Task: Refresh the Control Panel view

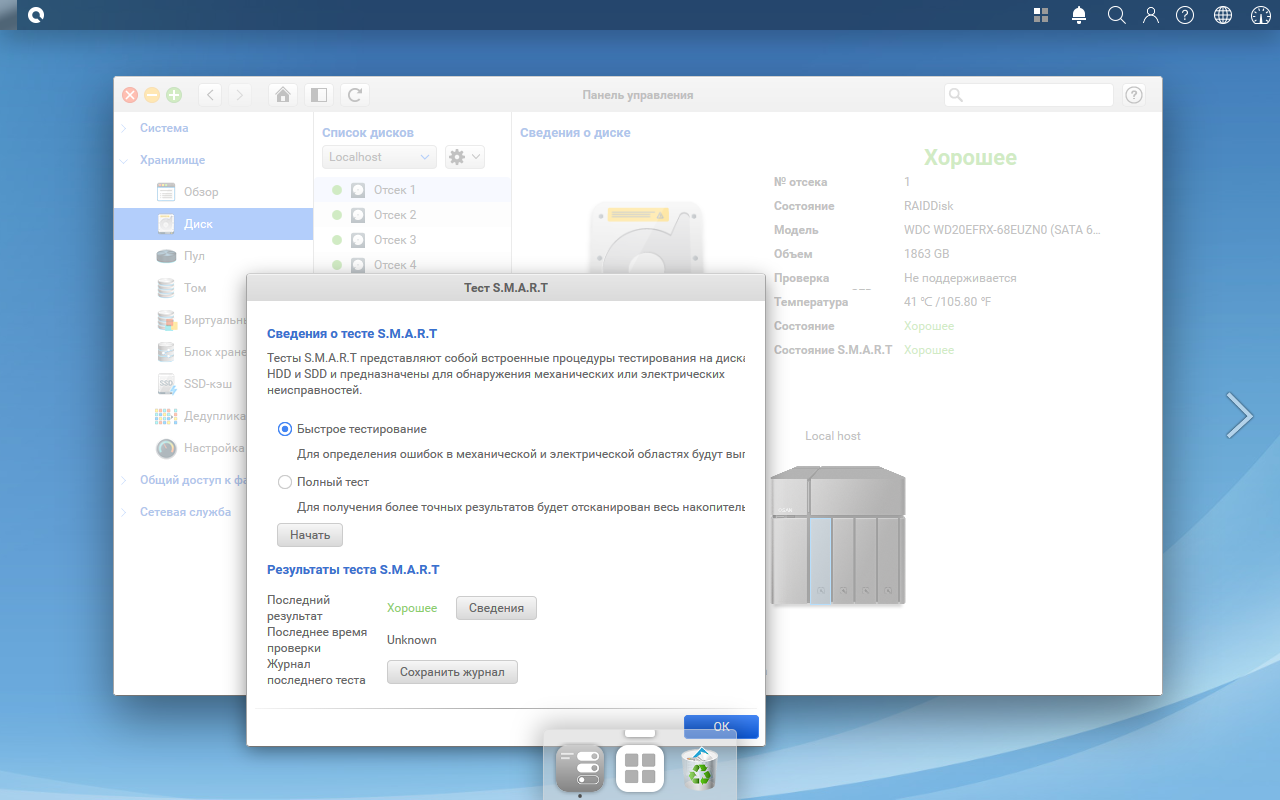Action: pos(355,95)
